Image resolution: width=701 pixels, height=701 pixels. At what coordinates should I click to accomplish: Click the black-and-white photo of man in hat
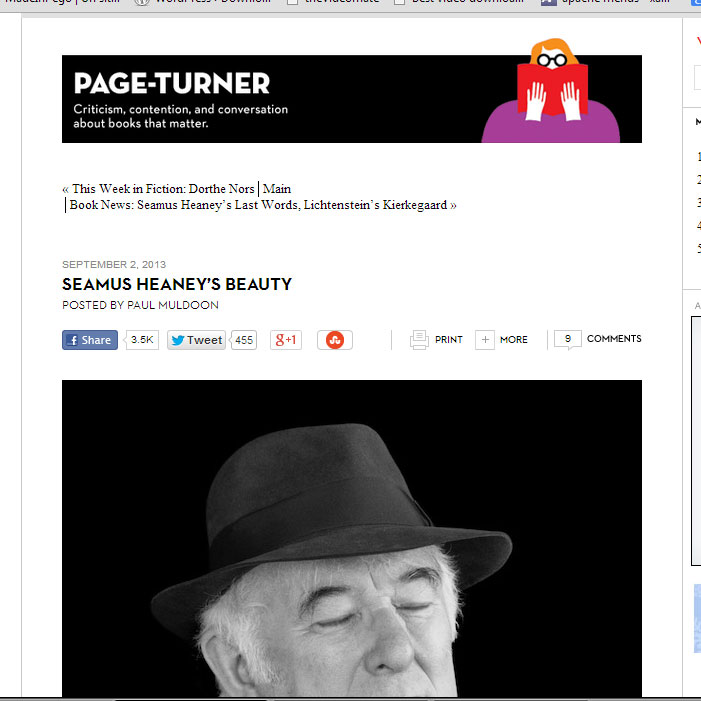point(351,540)
